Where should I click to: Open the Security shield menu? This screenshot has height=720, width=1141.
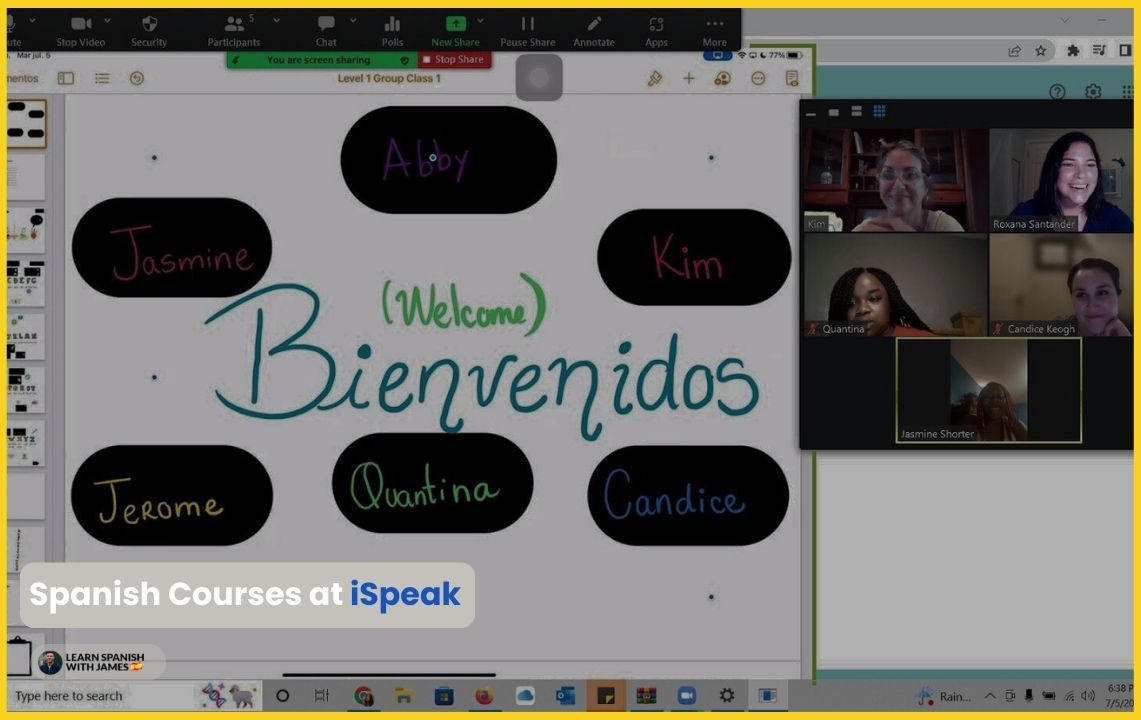point(149,29)
